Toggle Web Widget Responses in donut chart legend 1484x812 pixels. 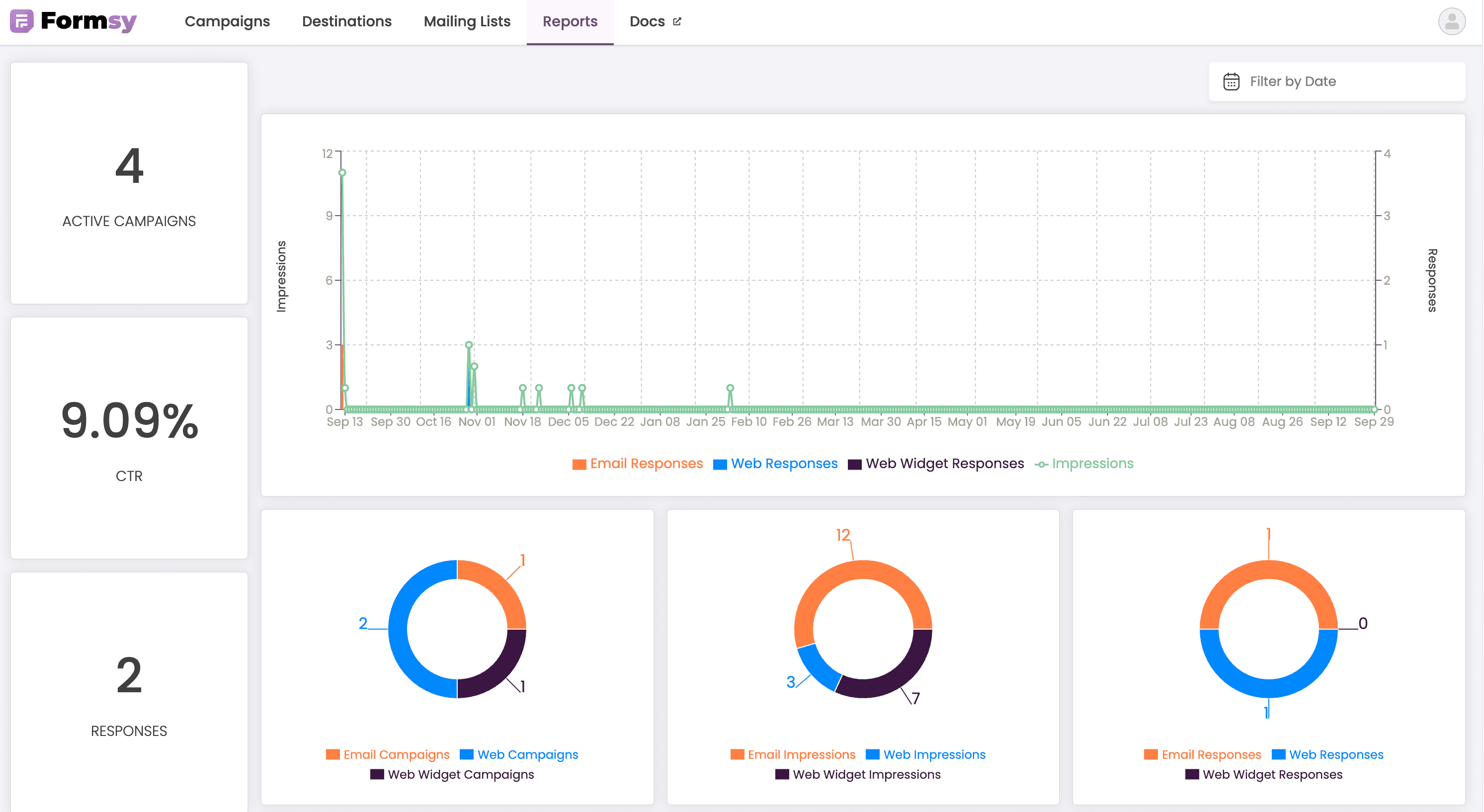point(1263,775)
